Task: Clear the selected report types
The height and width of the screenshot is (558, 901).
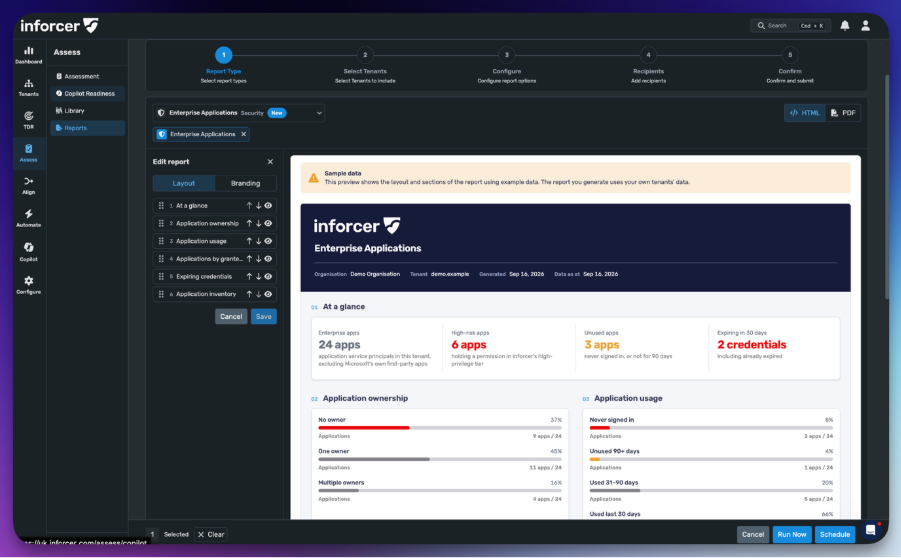Action: [x=211, y=534]
